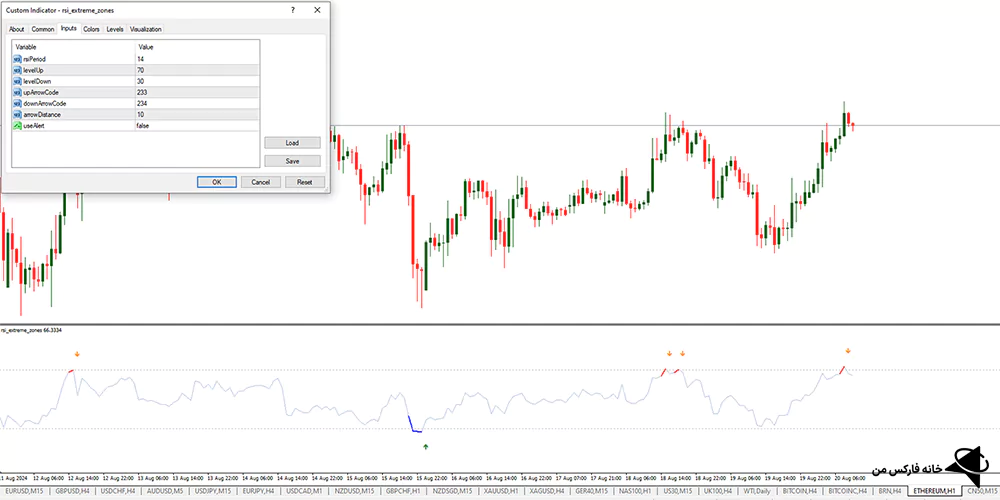Switch to the Levels tab
This screenshot has width=1000, height=500.
(x=115, y=29)
